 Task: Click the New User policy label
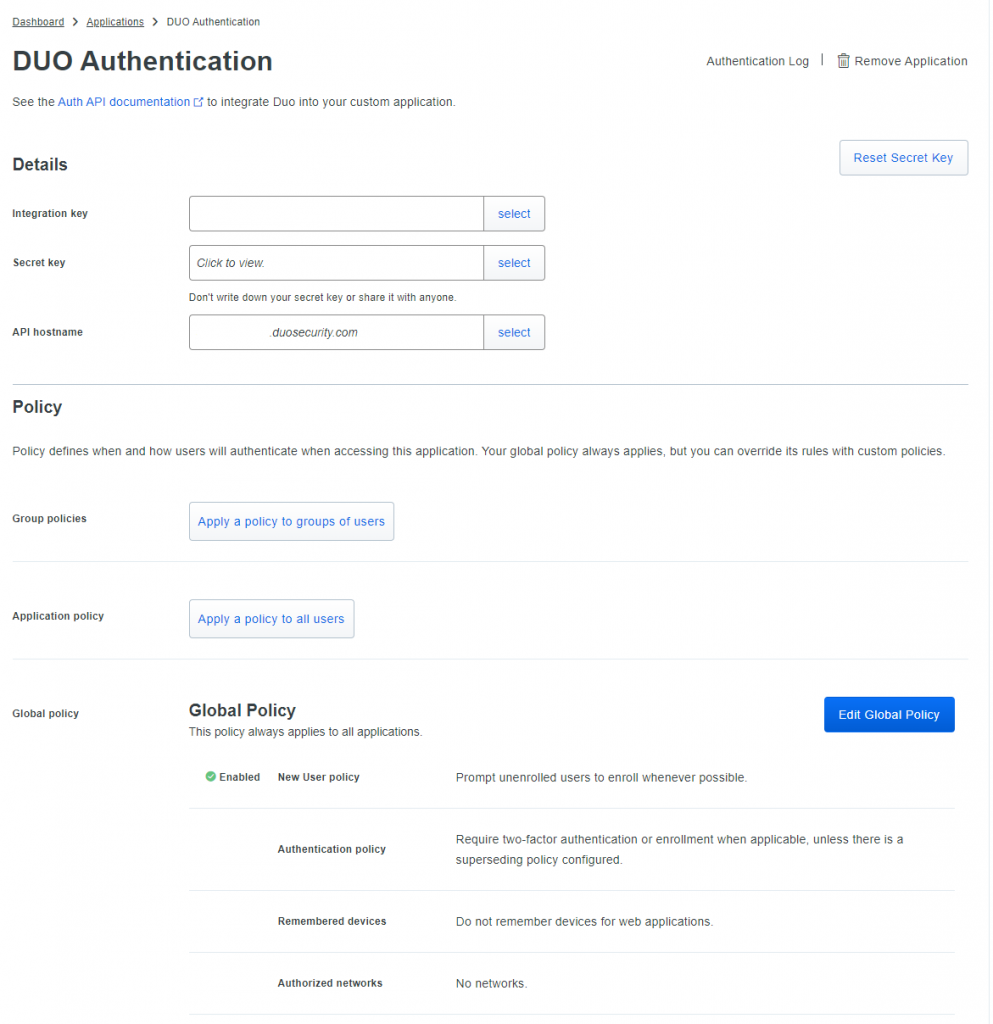[319, 777]
